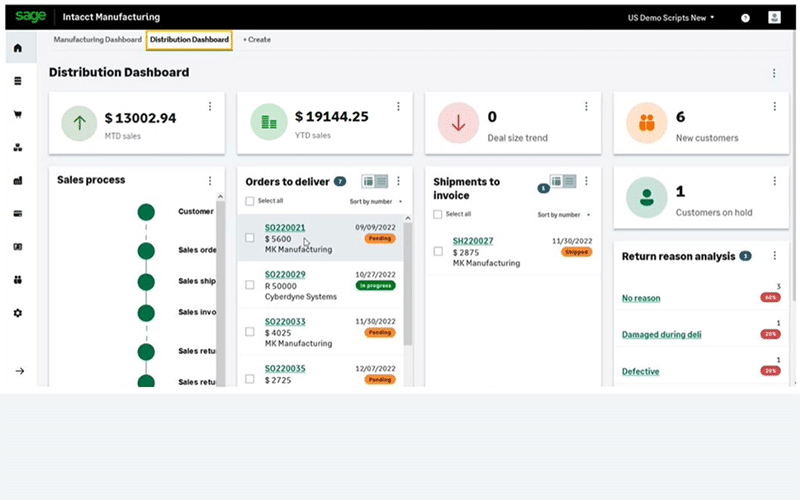Image resolution: width=800 pixels, height=500 pixels.
Task: Open sales order SO220035 link
Action: [285, 368]
